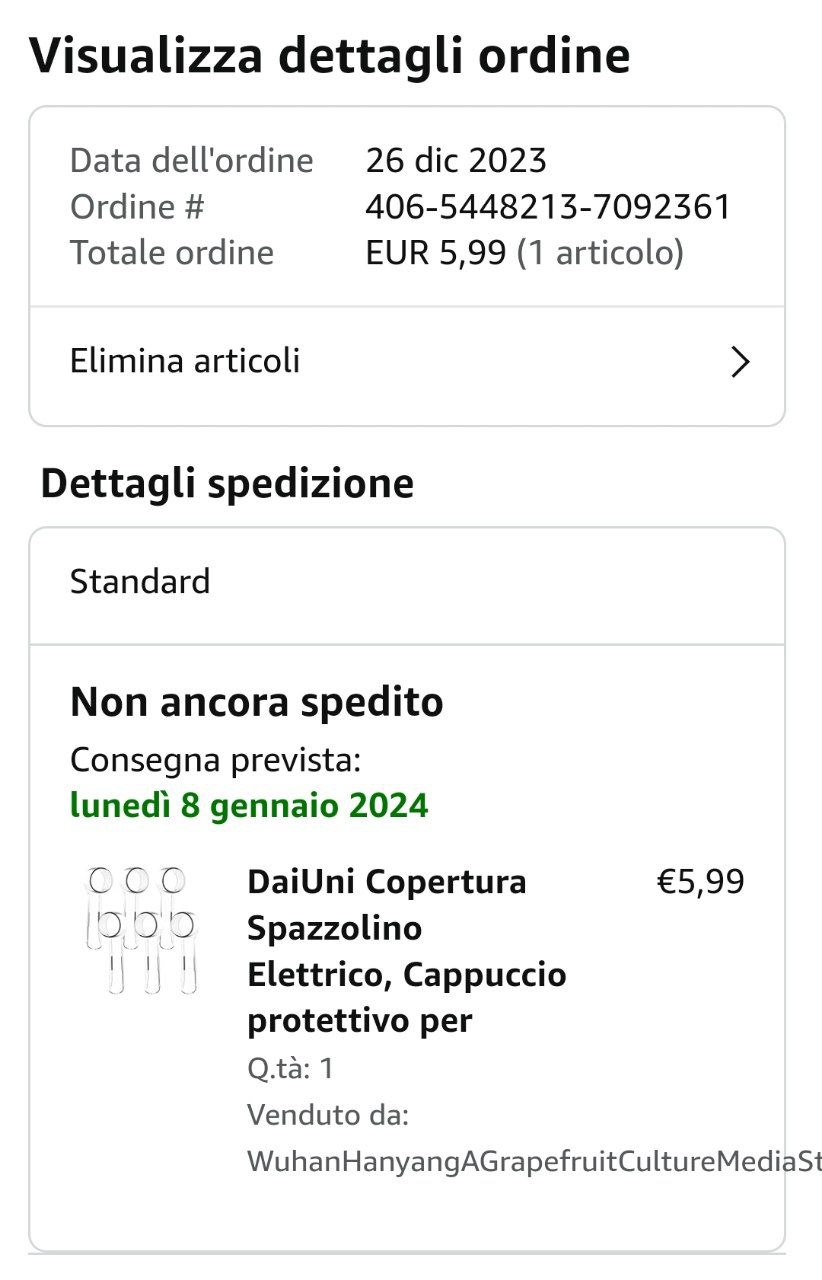Tap the chevron arrow beside Elimina articoli
This screenshot has height=1280, width=822.
740,362
